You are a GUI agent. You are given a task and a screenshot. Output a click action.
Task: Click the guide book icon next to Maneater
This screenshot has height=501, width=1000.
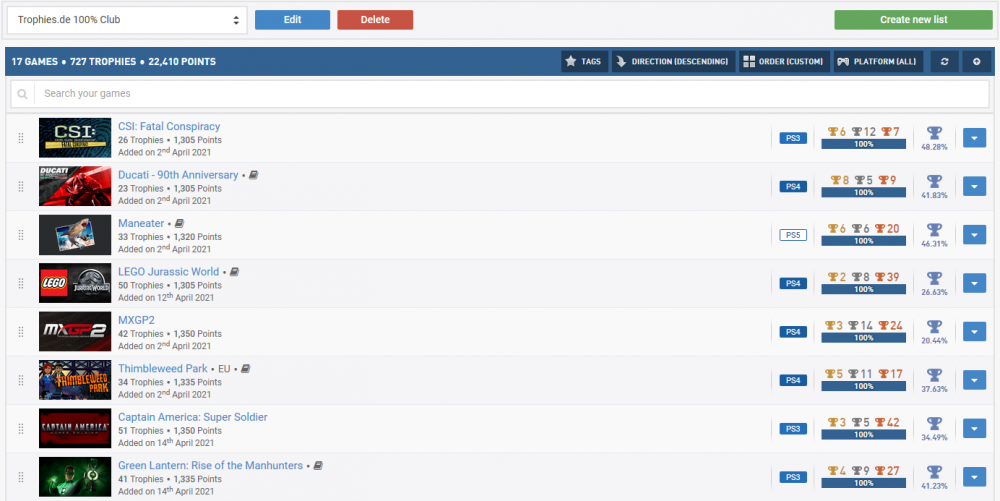[179, 223]
